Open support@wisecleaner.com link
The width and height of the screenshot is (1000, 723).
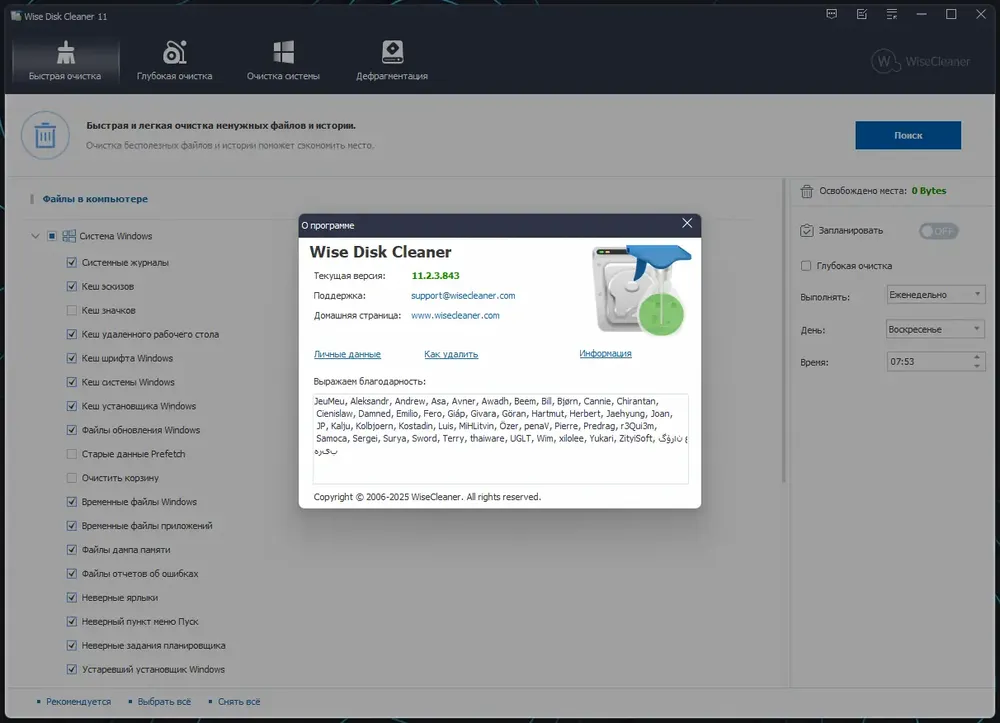pos(463,296)
